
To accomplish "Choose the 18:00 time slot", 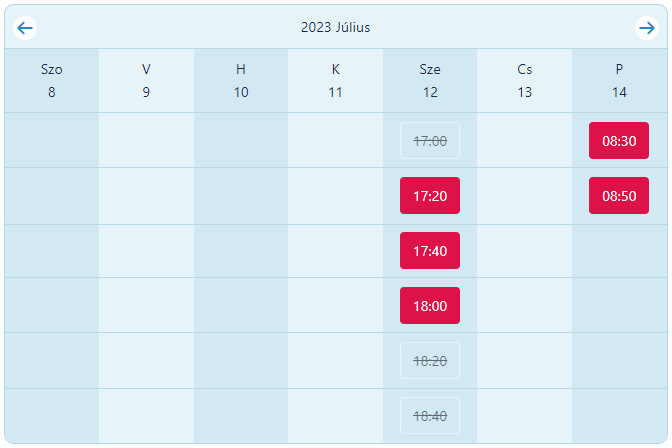I will [430, 306].
